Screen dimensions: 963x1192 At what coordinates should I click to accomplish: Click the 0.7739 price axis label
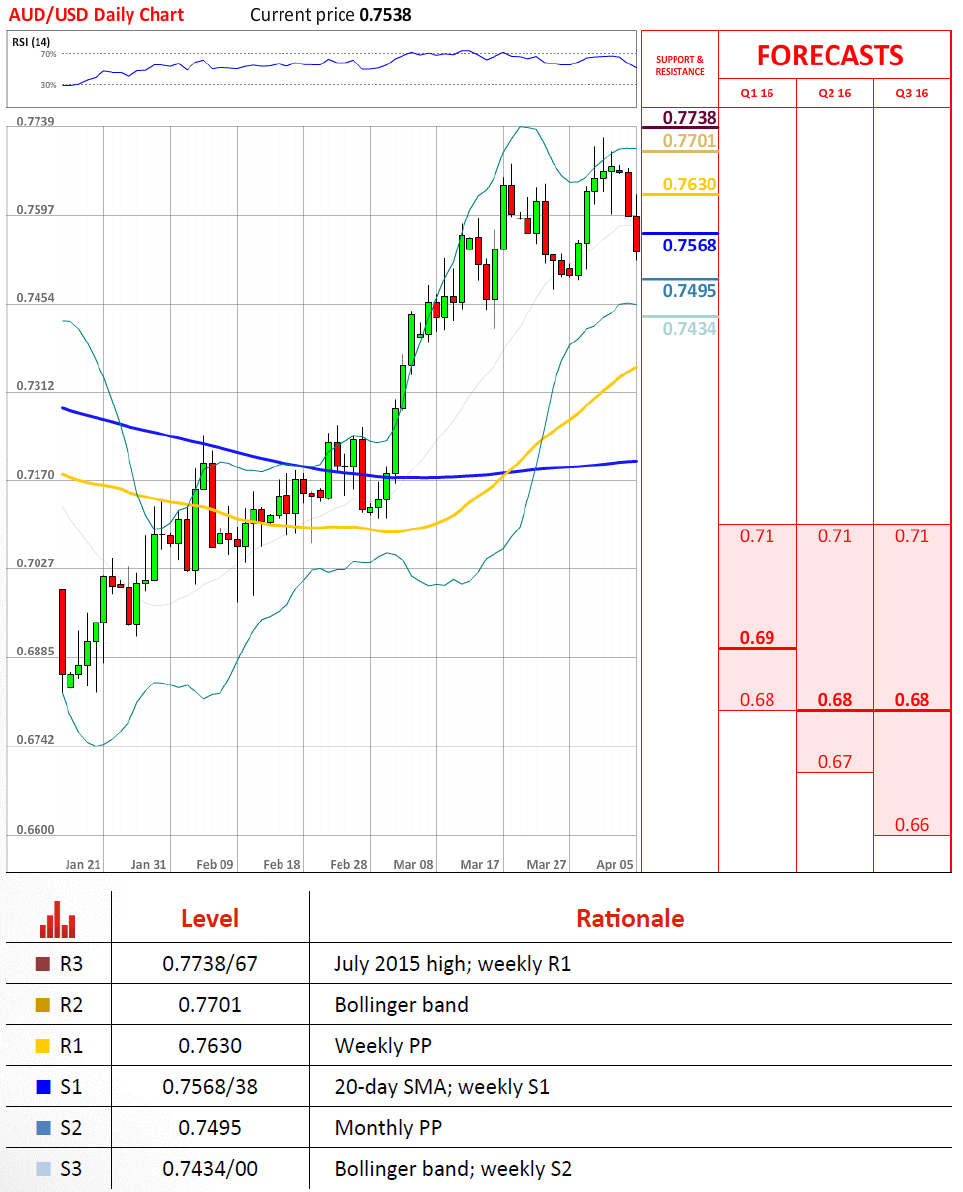click(36, 122)
